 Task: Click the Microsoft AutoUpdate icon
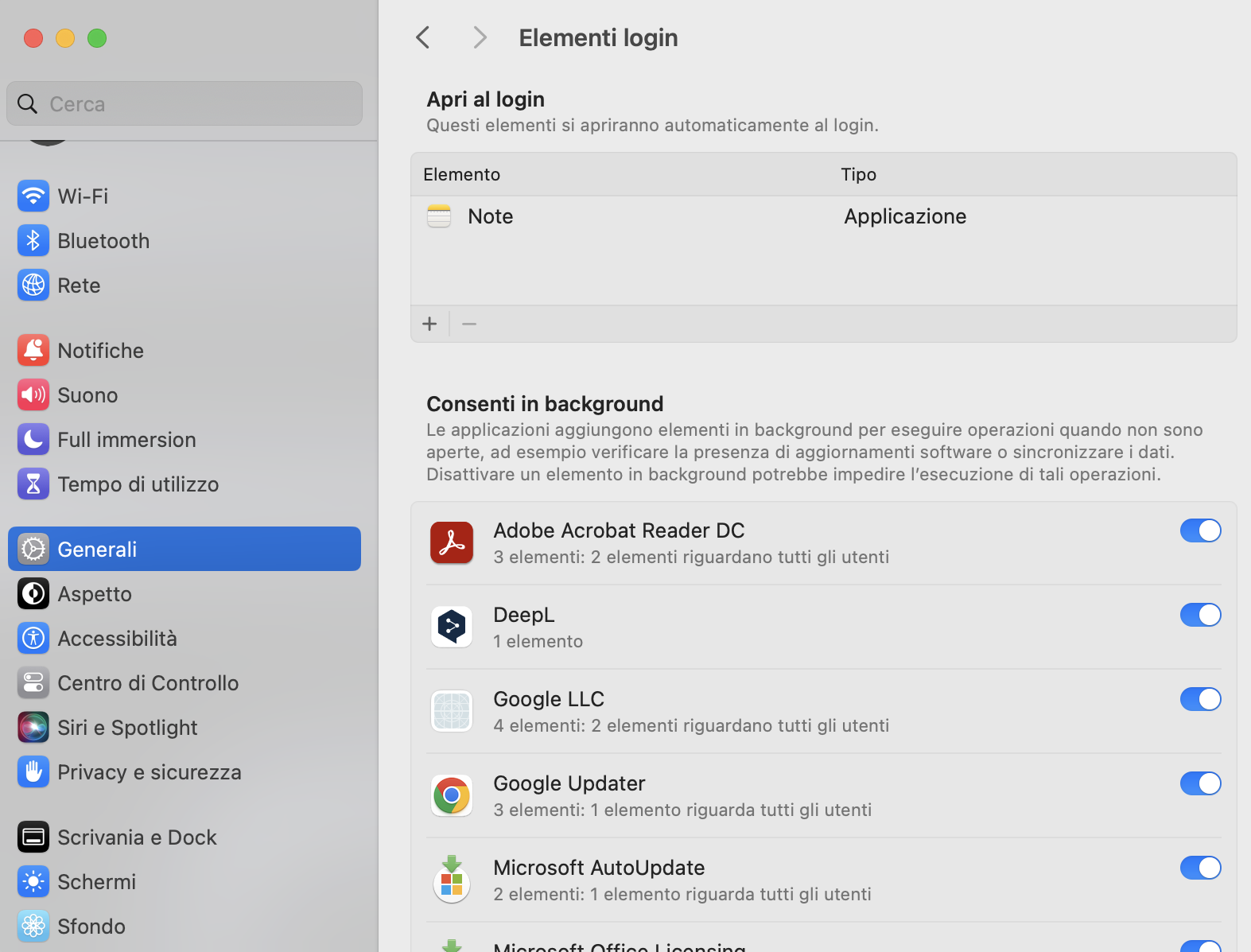[452, 880]
